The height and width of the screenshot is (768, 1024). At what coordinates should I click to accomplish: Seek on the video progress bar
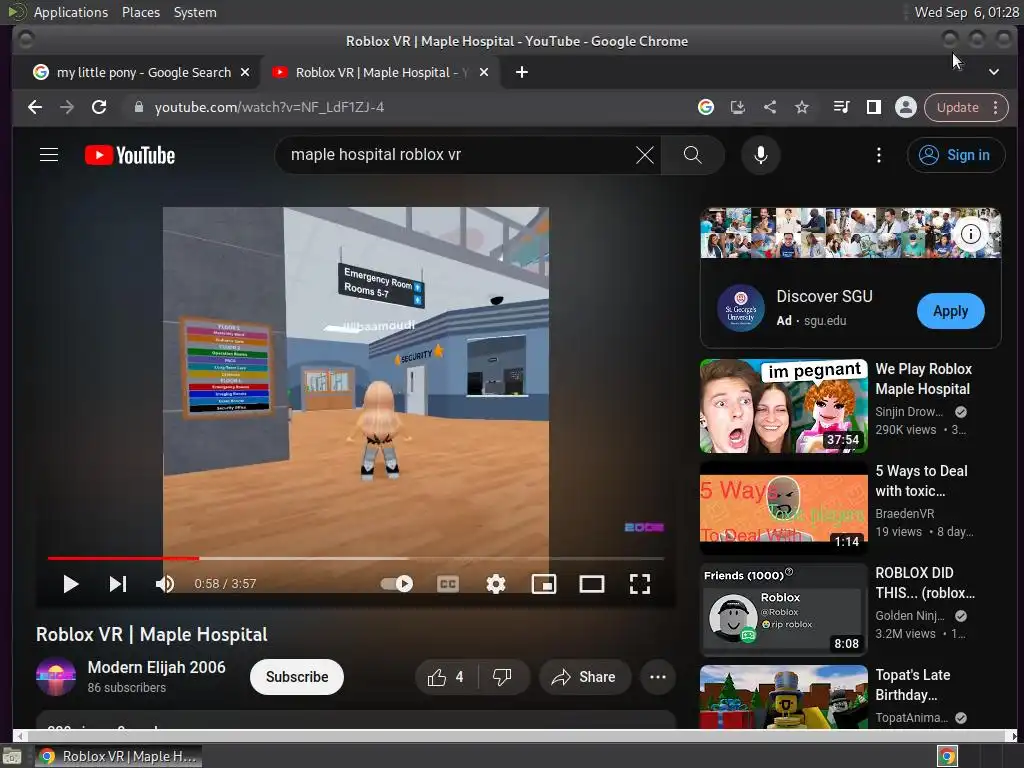point(356,558)
